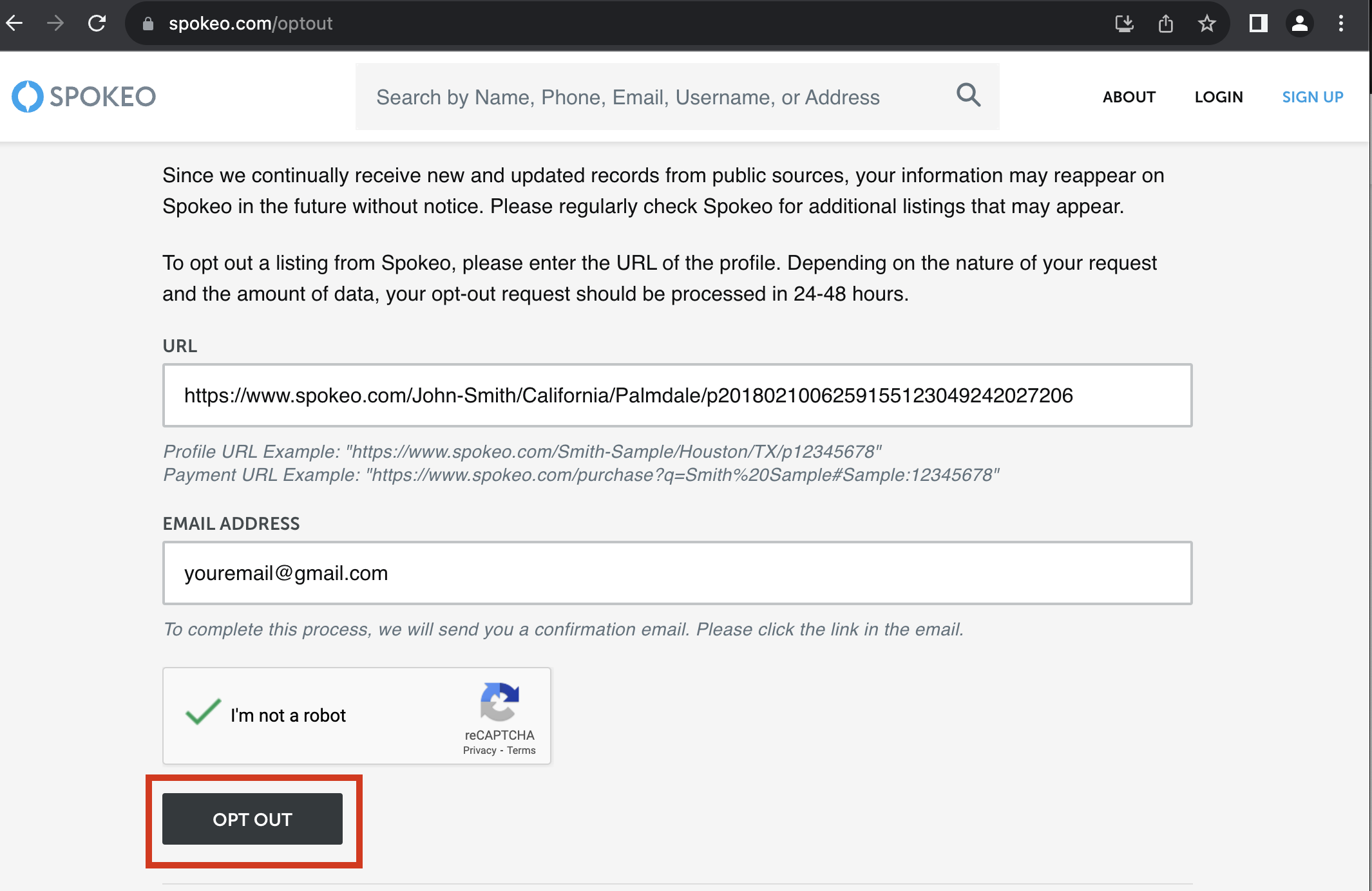Click the search magnifying glass icon
Viewport: 1372px width, 891px height.
(x=968, y=96)
